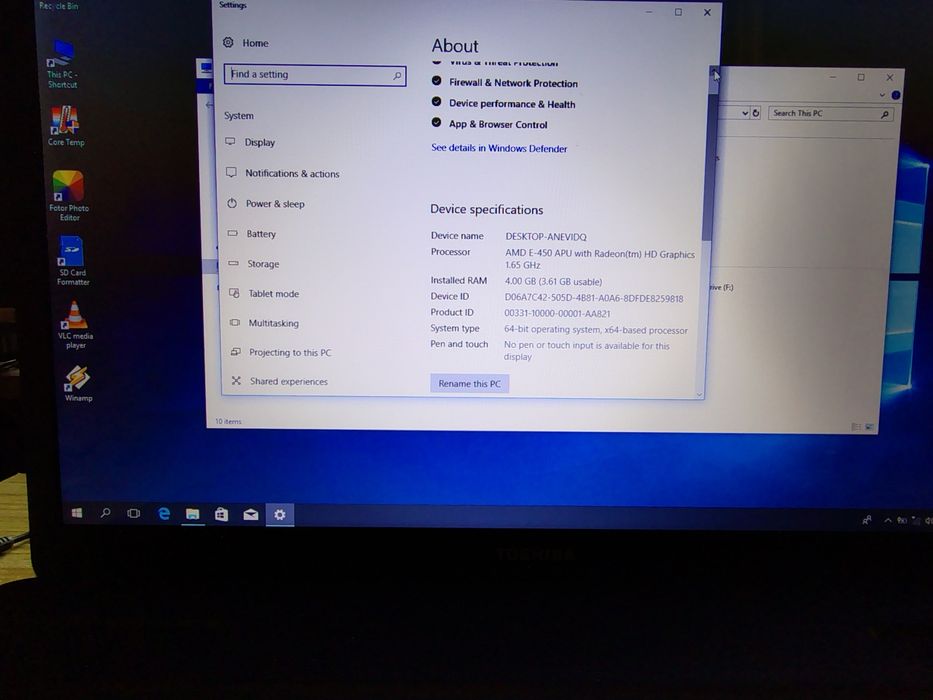This screenshot has width=933, height=700.
Task: Launch Winamp from the desktop
Action: [78, 383]
